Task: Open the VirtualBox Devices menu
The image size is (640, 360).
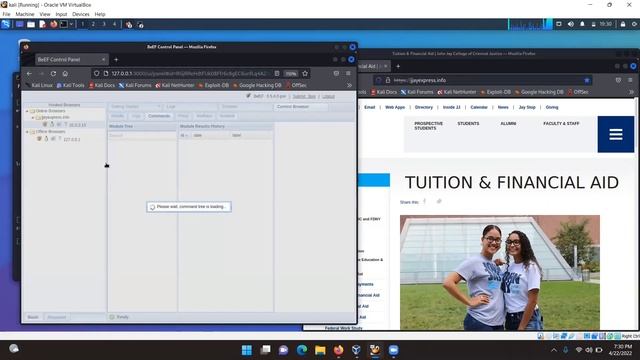Action: (x=81, y=14)
